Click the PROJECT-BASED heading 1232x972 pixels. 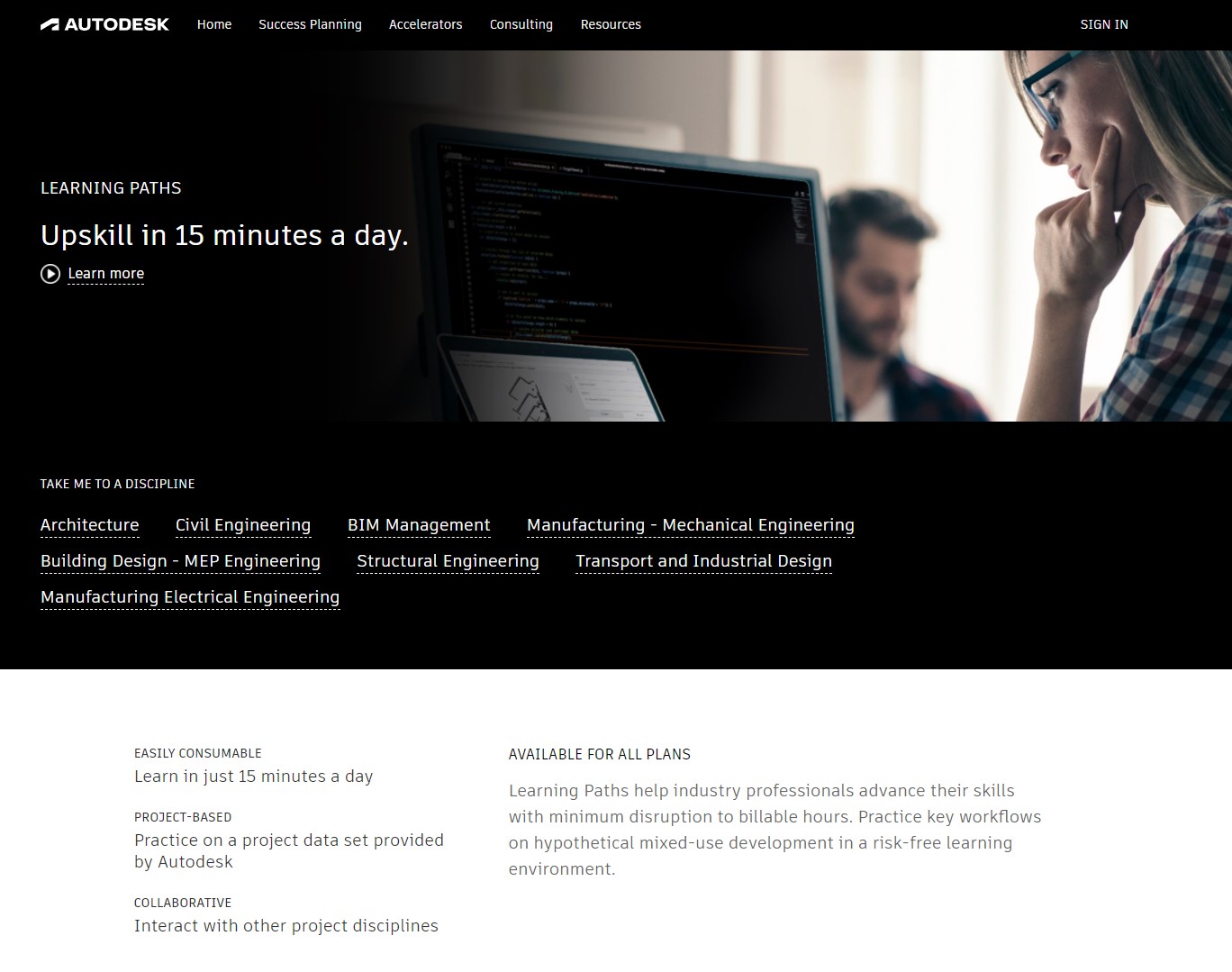183,817
